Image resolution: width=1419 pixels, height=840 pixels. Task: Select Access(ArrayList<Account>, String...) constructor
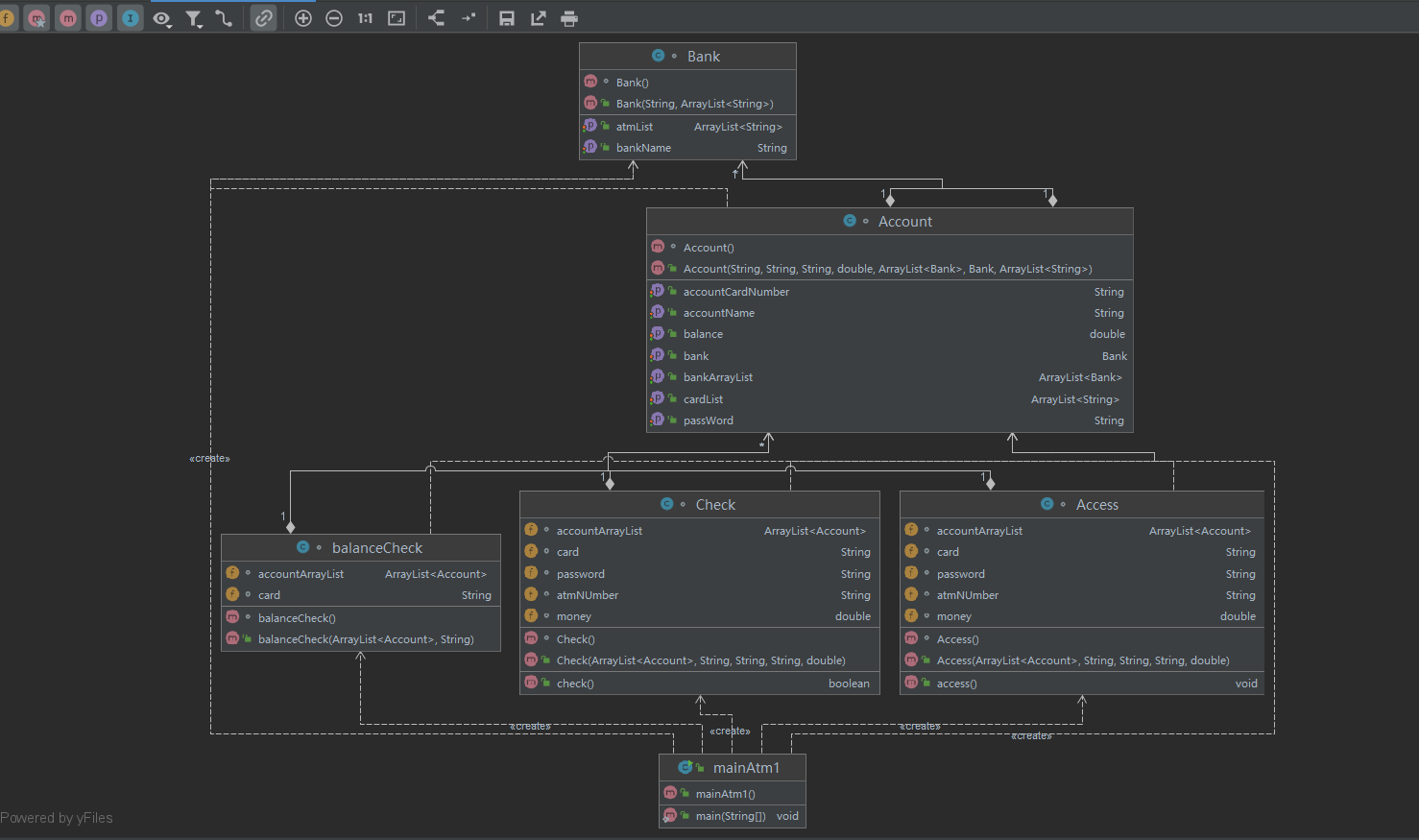click(1082, 660)
